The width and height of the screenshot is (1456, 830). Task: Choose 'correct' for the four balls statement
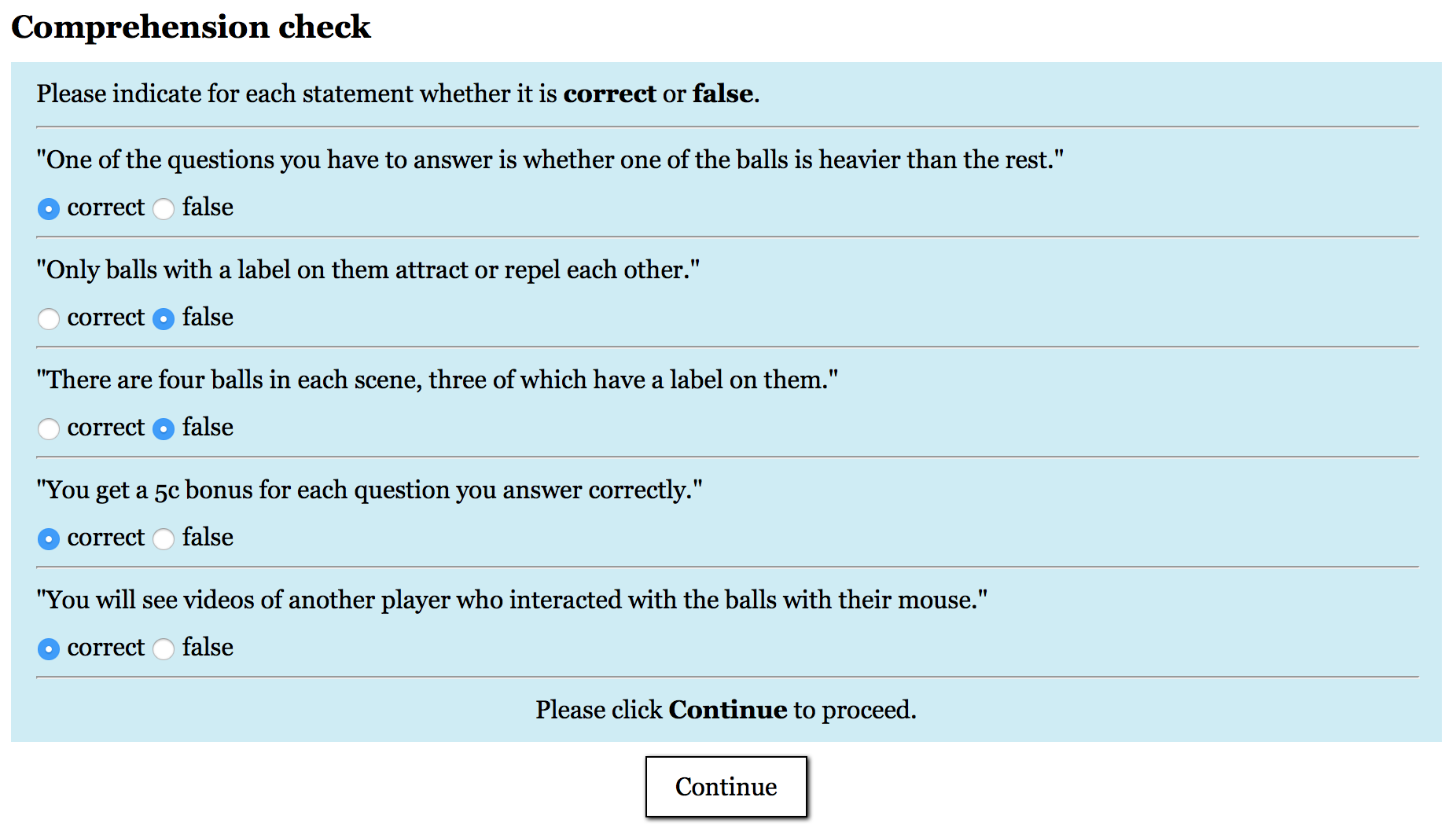(x=49, y=428)
